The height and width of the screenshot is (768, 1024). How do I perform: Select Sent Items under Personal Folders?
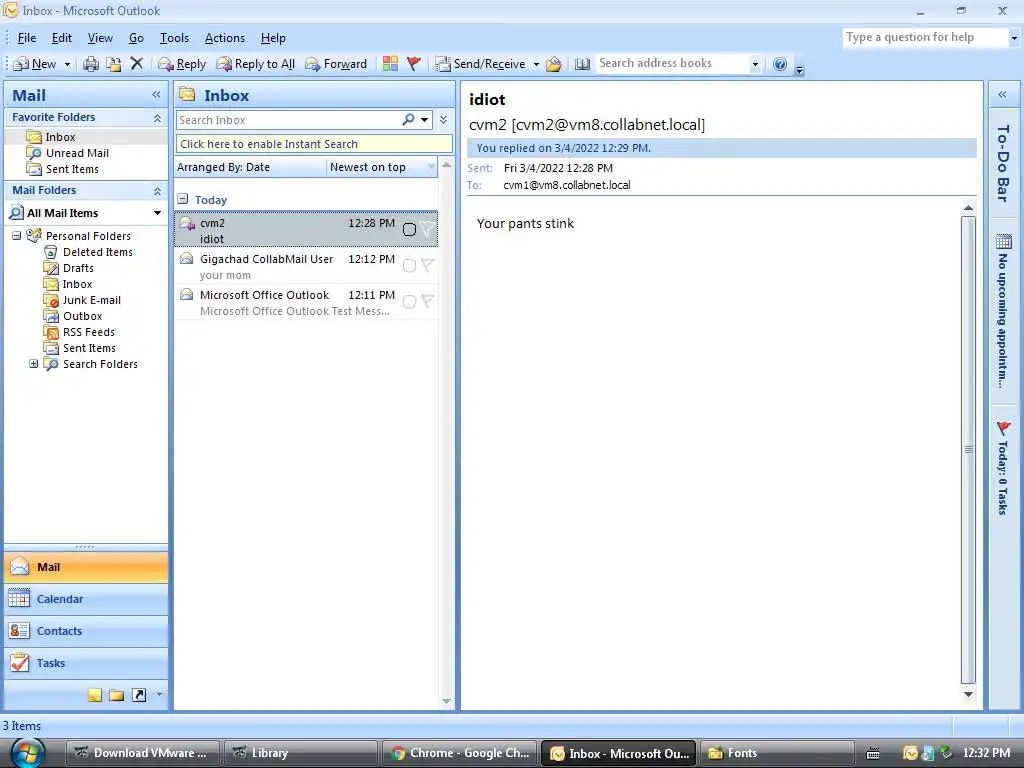click(89, 348)
